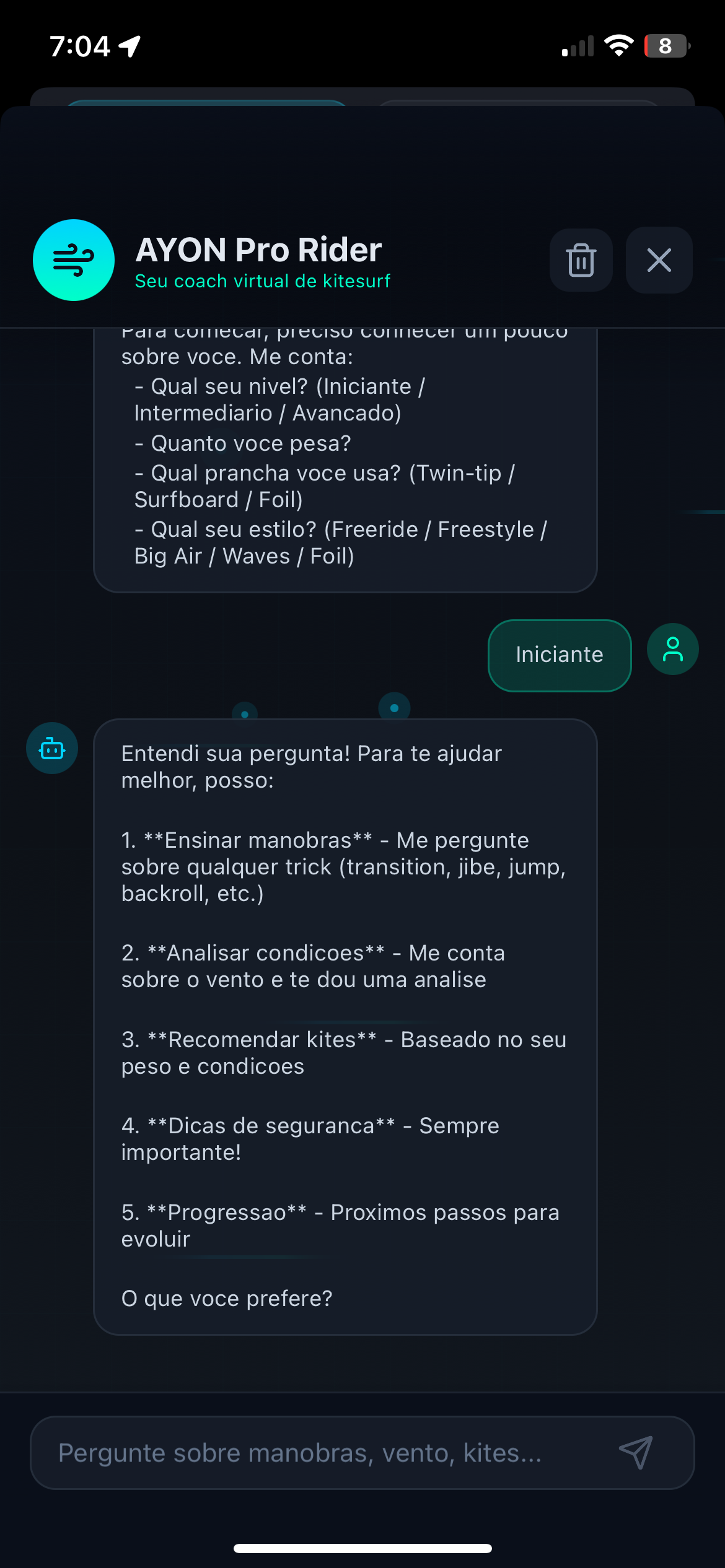Tap the "Iniciante" sent message bubble
Viewport: 725px width, 1568px height.
[560, 655]
